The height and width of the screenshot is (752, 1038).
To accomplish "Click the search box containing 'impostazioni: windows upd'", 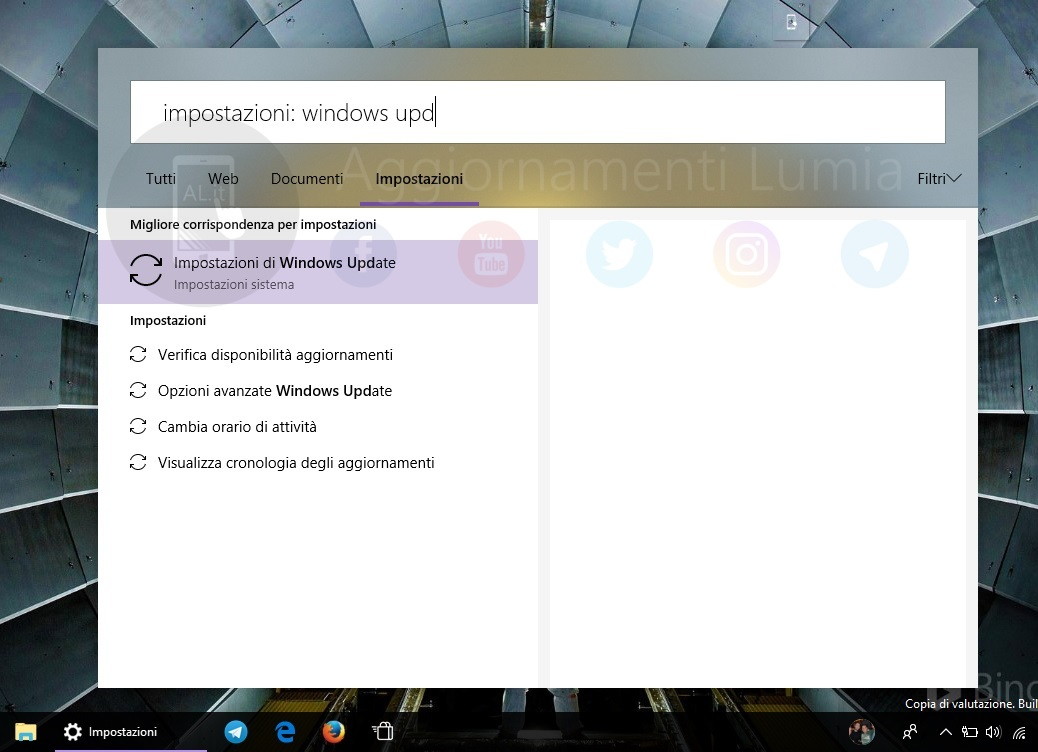I will (538, 112).
